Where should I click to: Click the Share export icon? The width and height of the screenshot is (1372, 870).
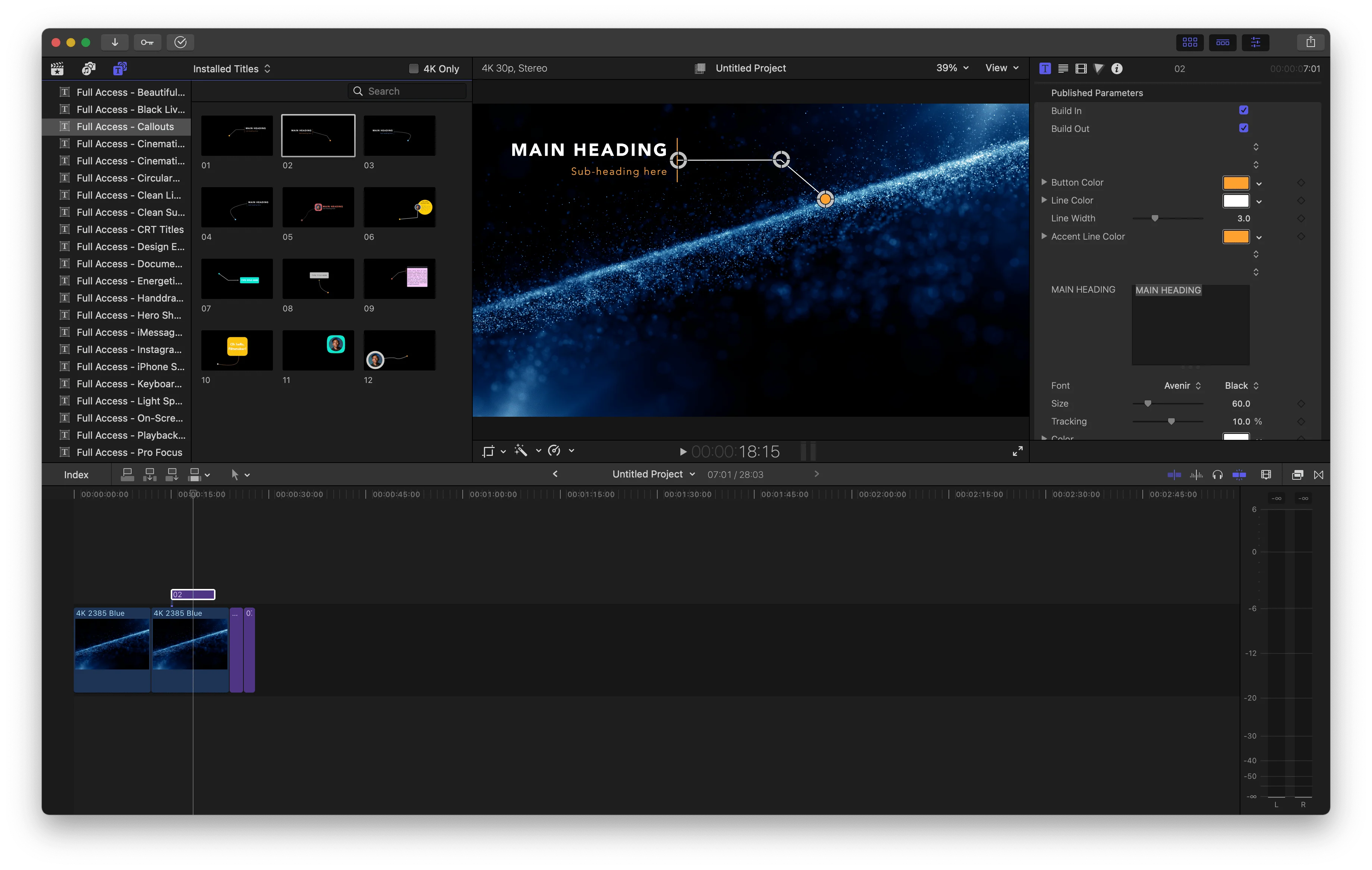pos(1310,42)
